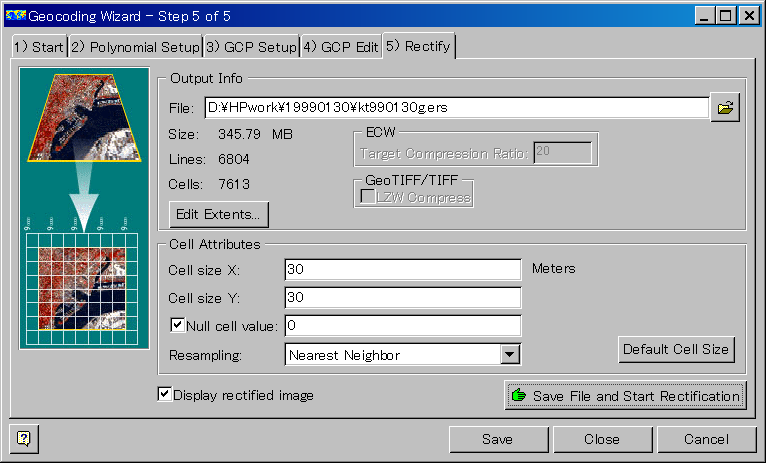Switch to the 4) GCP Edit tab
The height and width of the screenshot is (463, 766).
[x=341, y=47]
